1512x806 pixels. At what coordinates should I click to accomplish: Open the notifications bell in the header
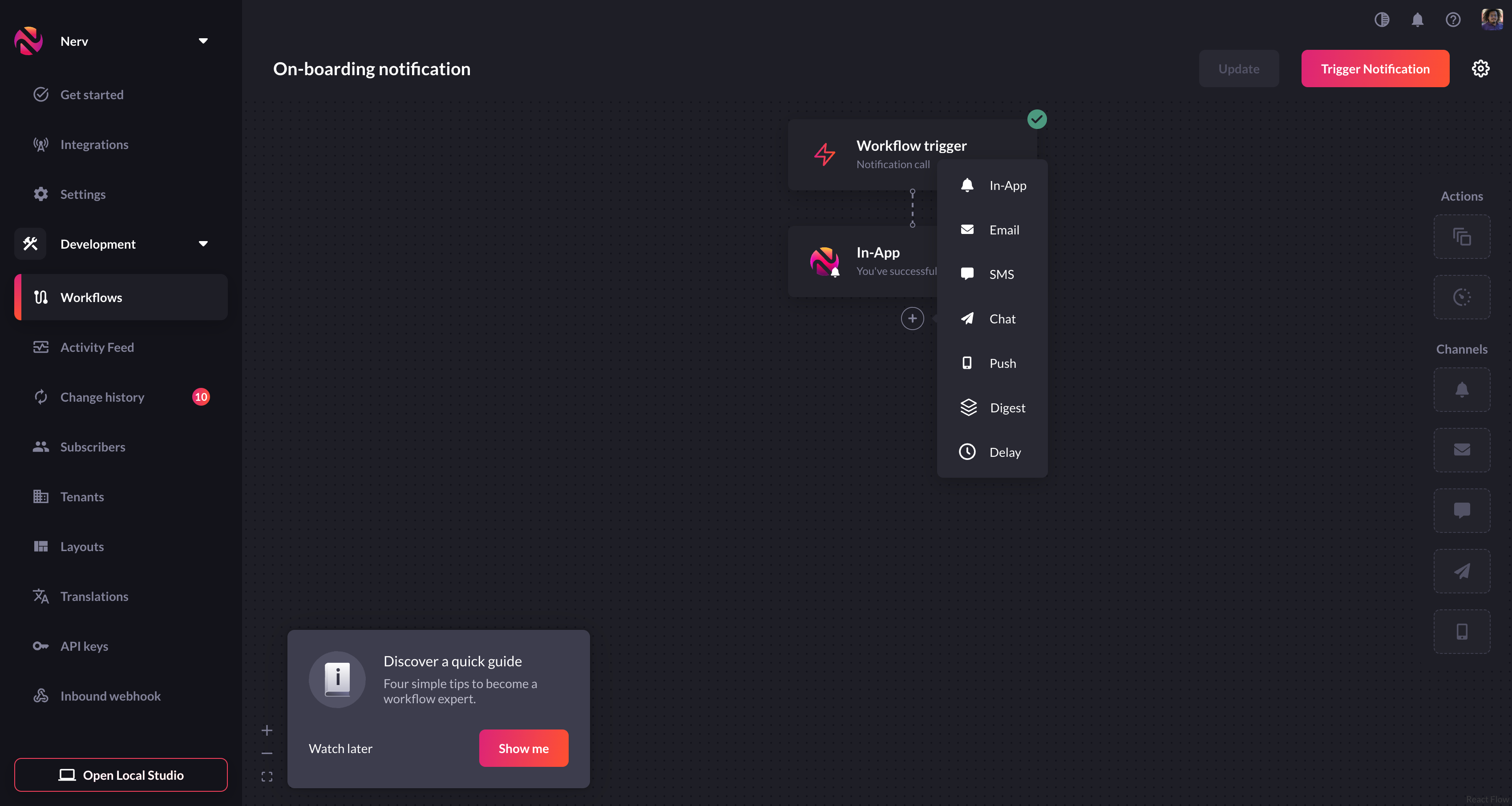coord(1417,20)
